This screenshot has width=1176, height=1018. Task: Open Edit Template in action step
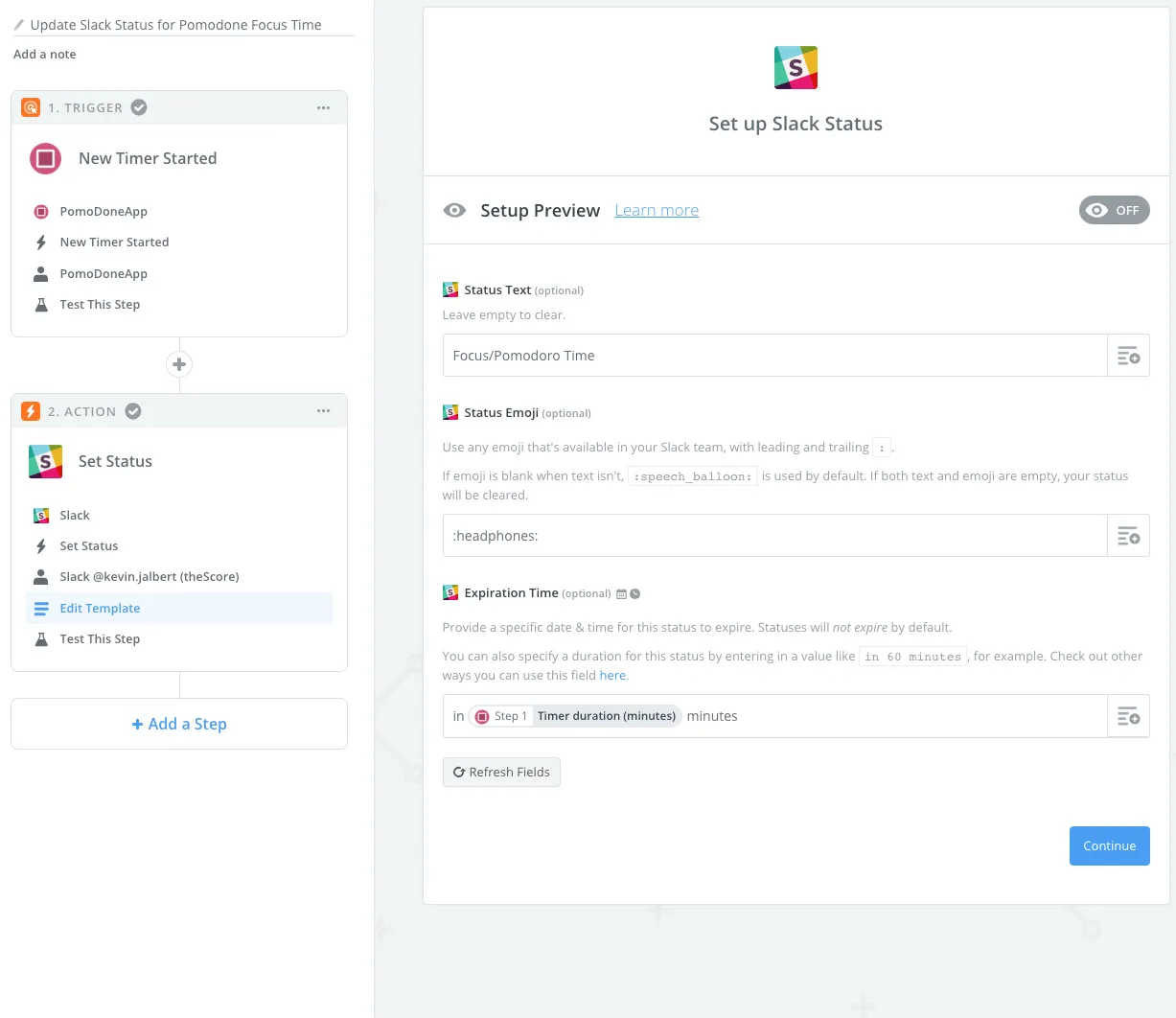[179, 609]
